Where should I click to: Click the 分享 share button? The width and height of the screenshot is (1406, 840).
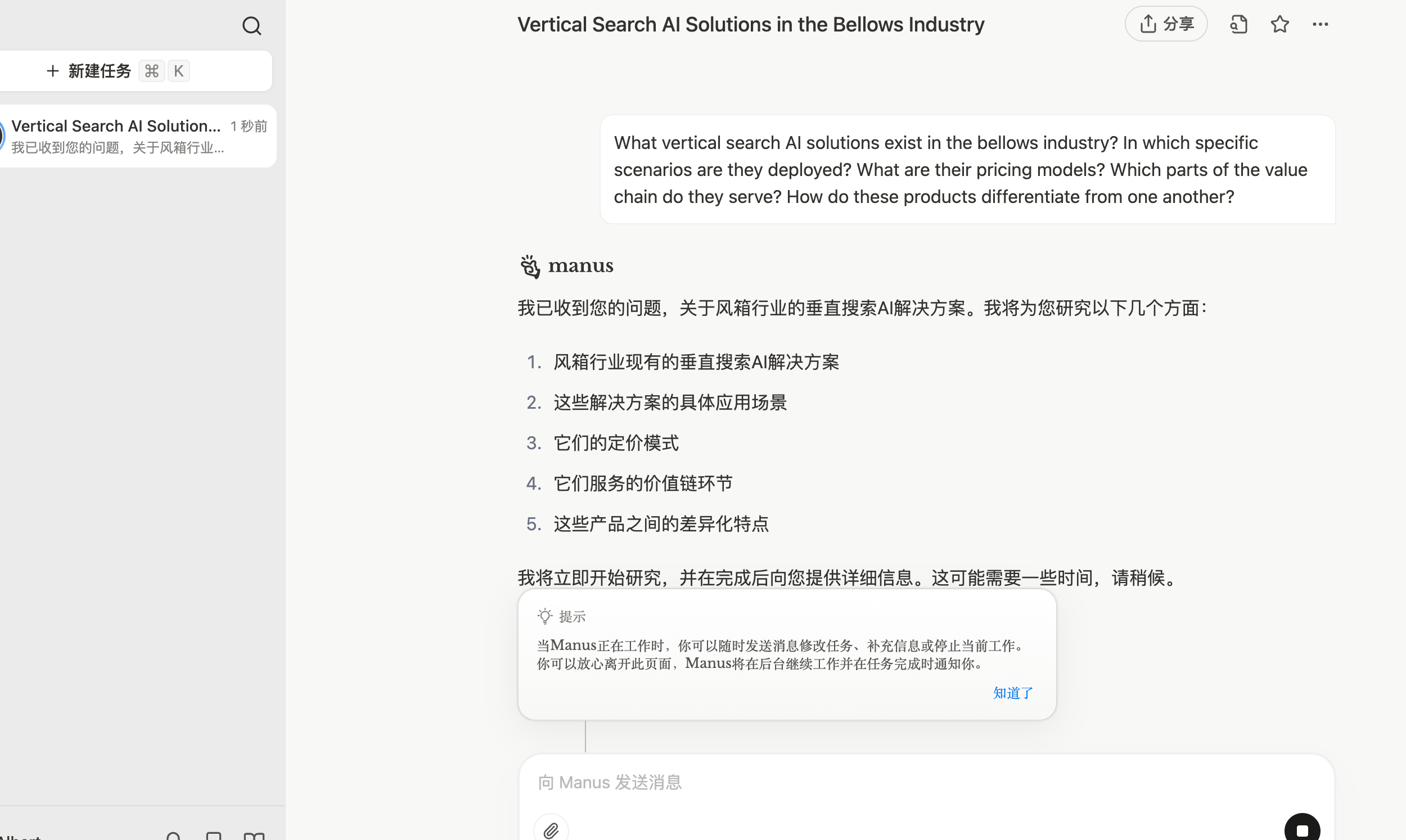click(1166, 24)
